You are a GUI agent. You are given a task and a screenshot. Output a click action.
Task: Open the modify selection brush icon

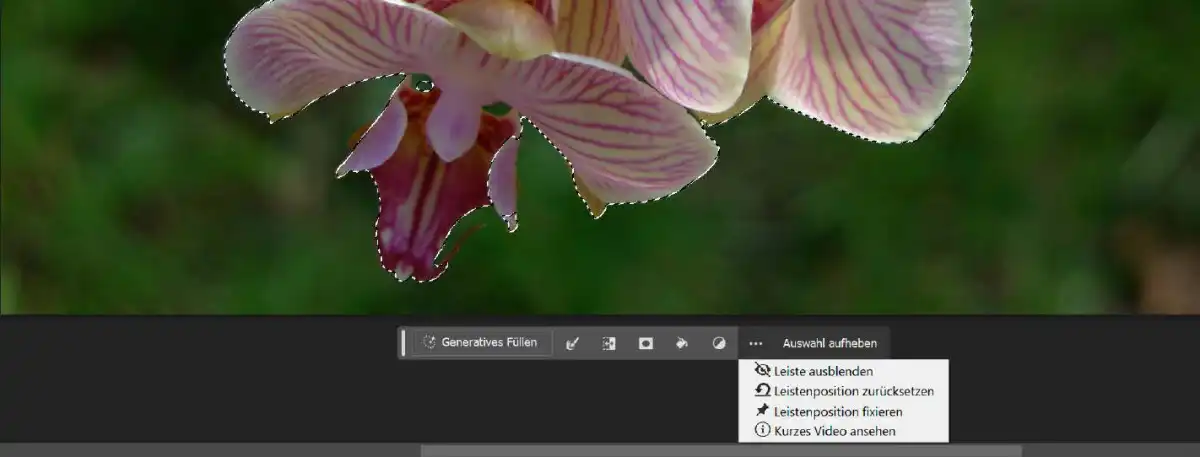tap(572, 343)
